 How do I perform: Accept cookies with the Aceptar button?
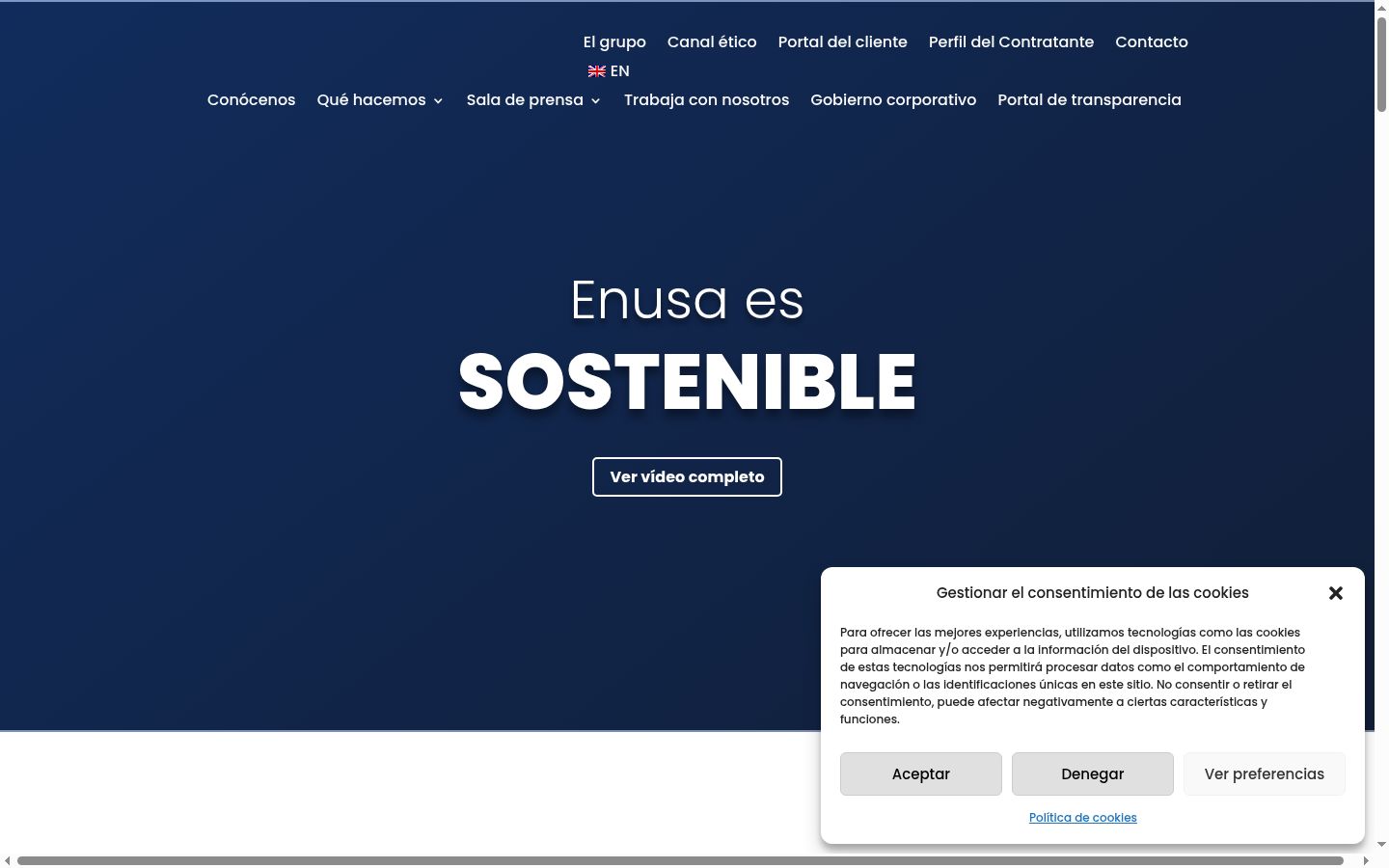[x=921, y=774]
